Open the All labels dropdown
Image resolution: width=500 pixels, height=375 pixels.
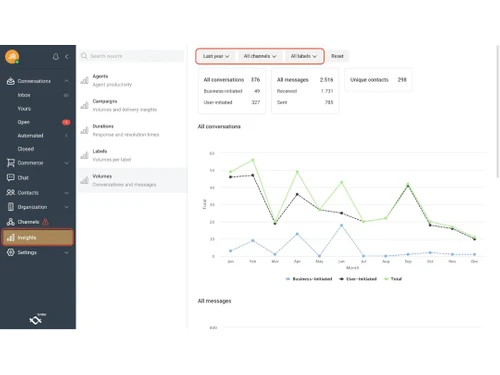[x=304, y=56]
